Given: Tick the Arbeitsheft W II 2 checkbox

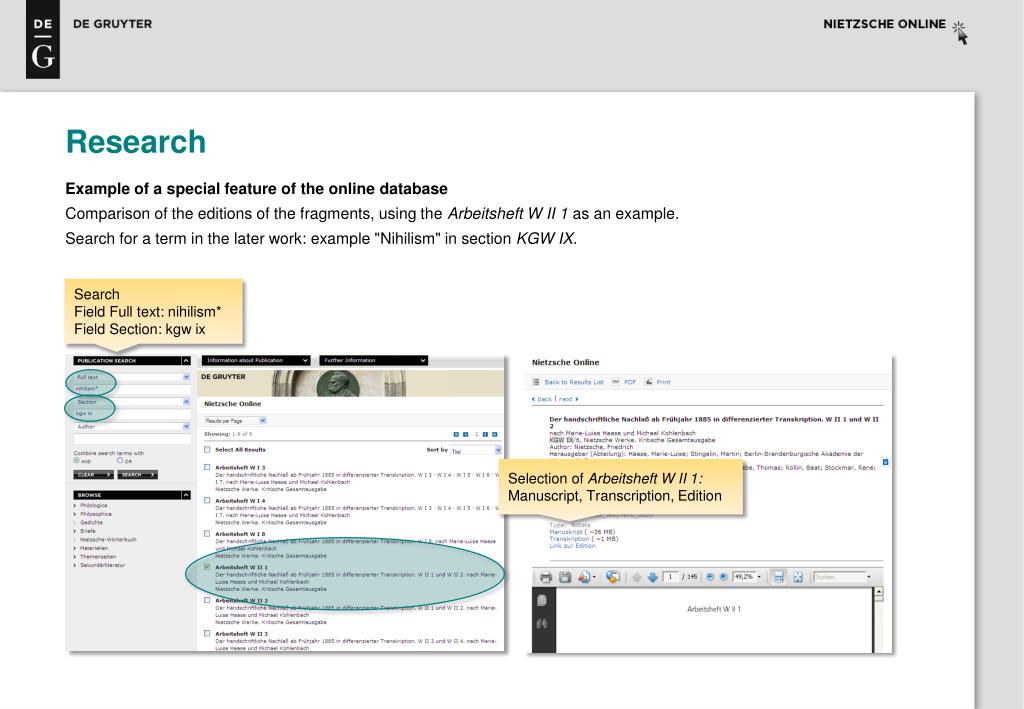Looking at the screenshot, I should click(207, 600).
